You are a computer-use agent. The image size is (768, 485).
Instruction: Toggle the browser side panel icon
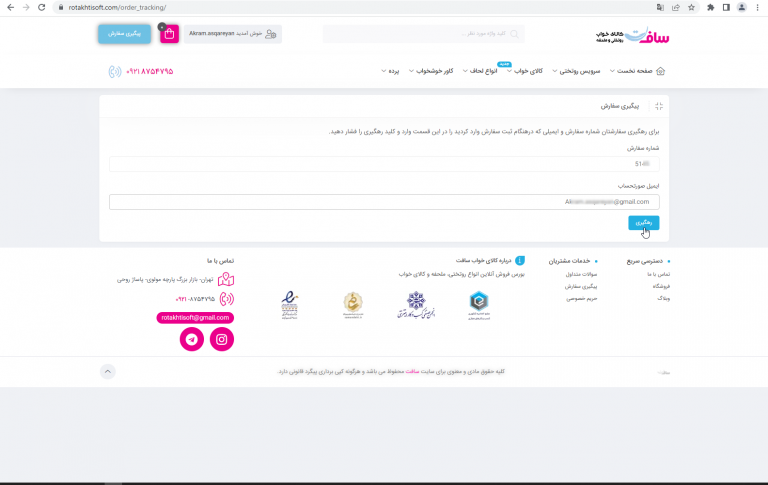(x=726, y=7)
